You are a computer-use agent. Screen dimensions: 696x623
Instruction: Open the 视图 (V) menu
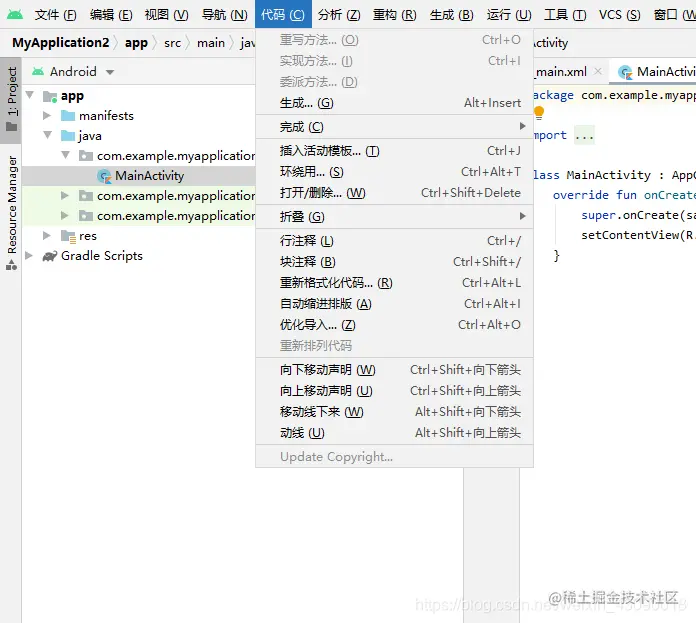point(166,15)
